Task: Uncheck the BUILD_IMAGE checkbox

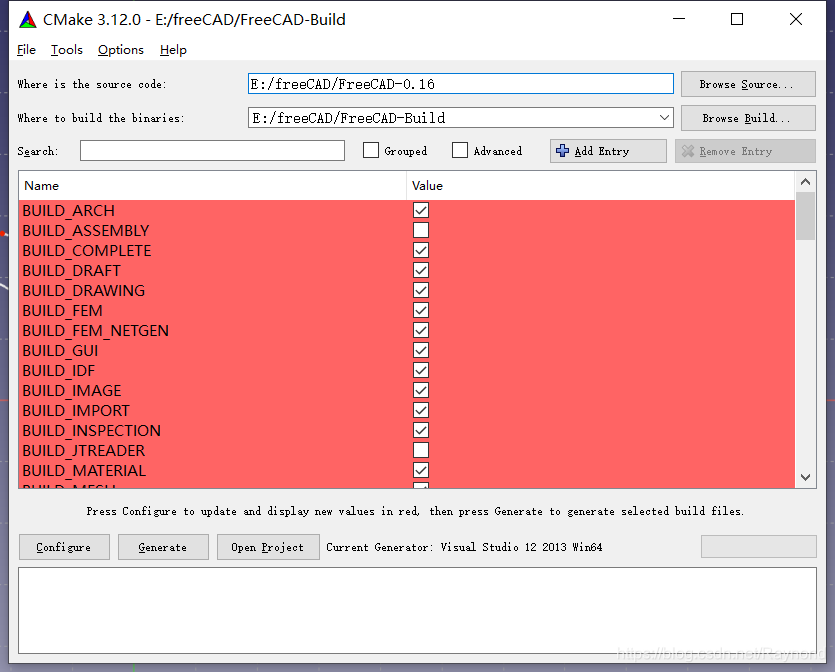Action: (421, 390)
